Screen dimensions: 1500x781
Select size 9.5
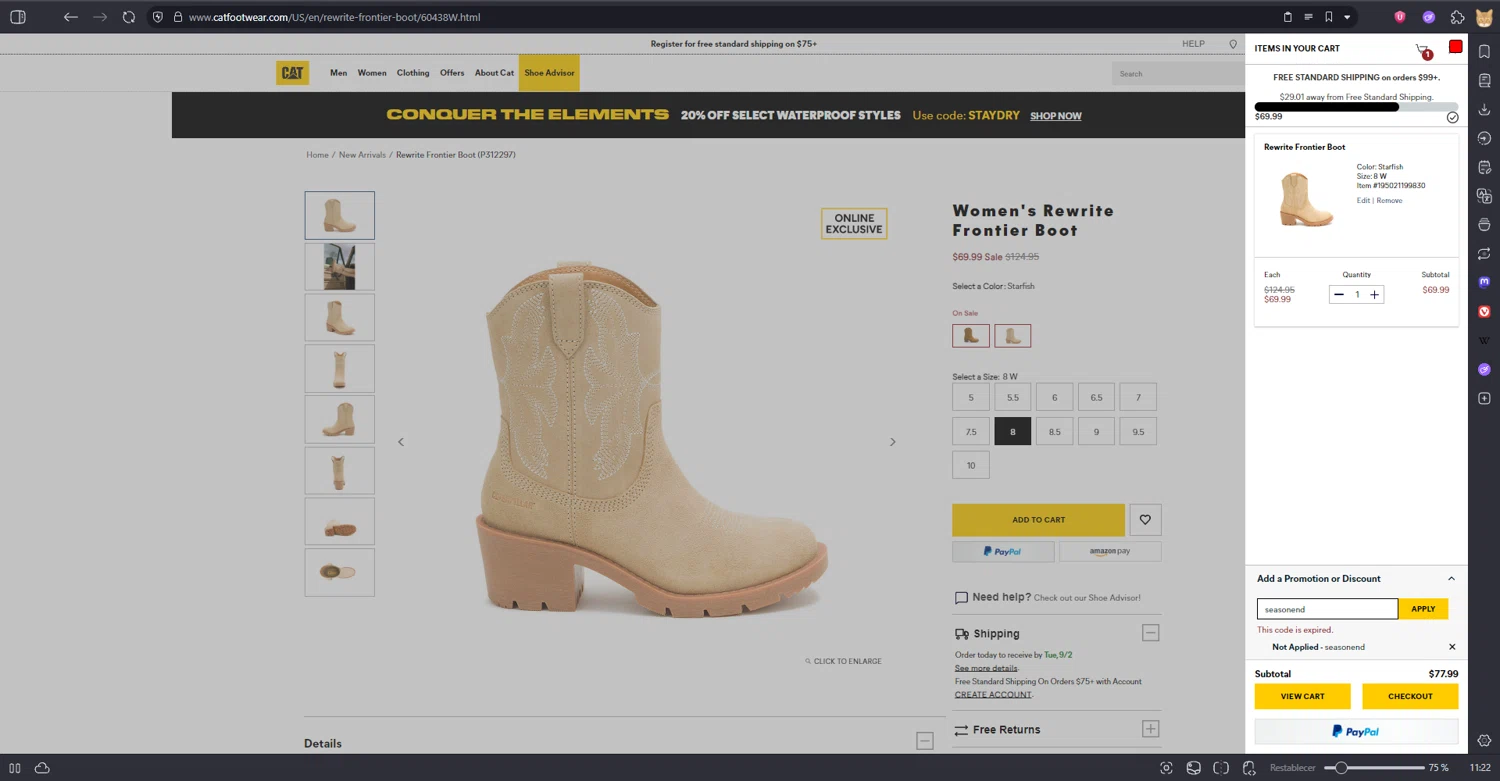pyautogui.click(x=1138, y=431)
